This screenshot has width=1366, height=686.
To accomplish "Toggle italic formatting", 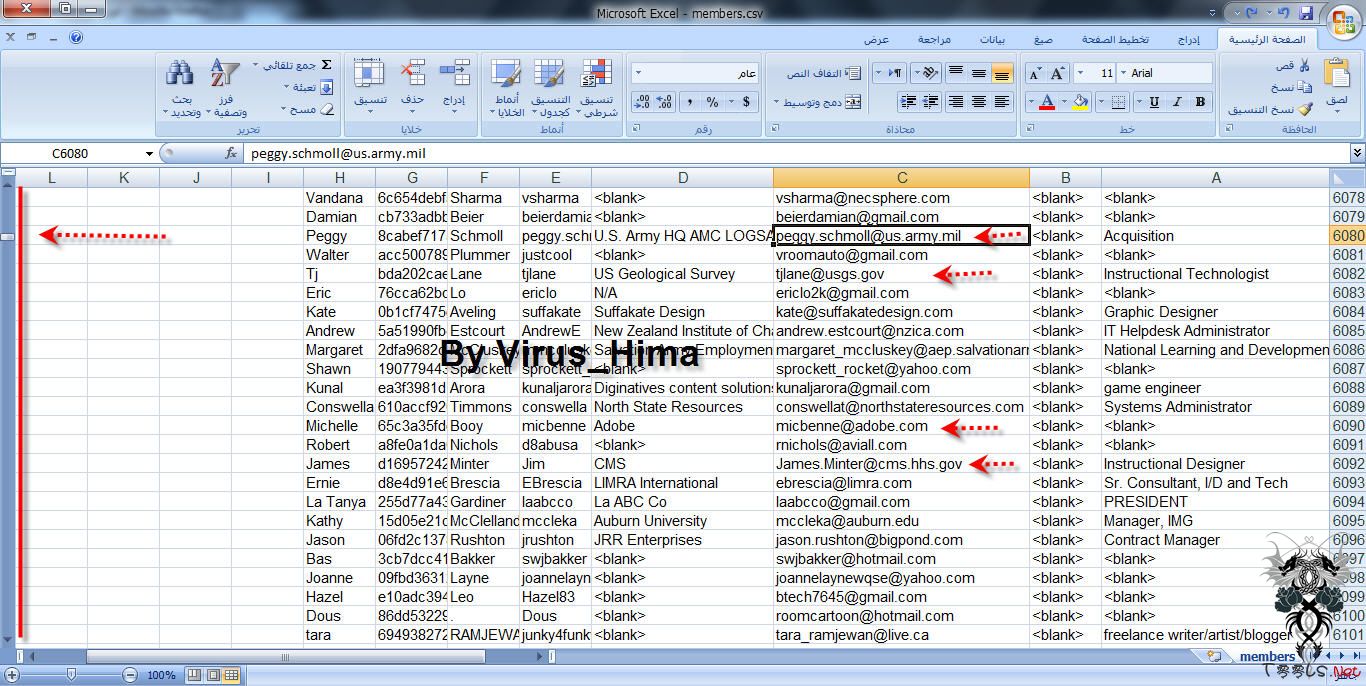I will click(x=1178, y=102).
